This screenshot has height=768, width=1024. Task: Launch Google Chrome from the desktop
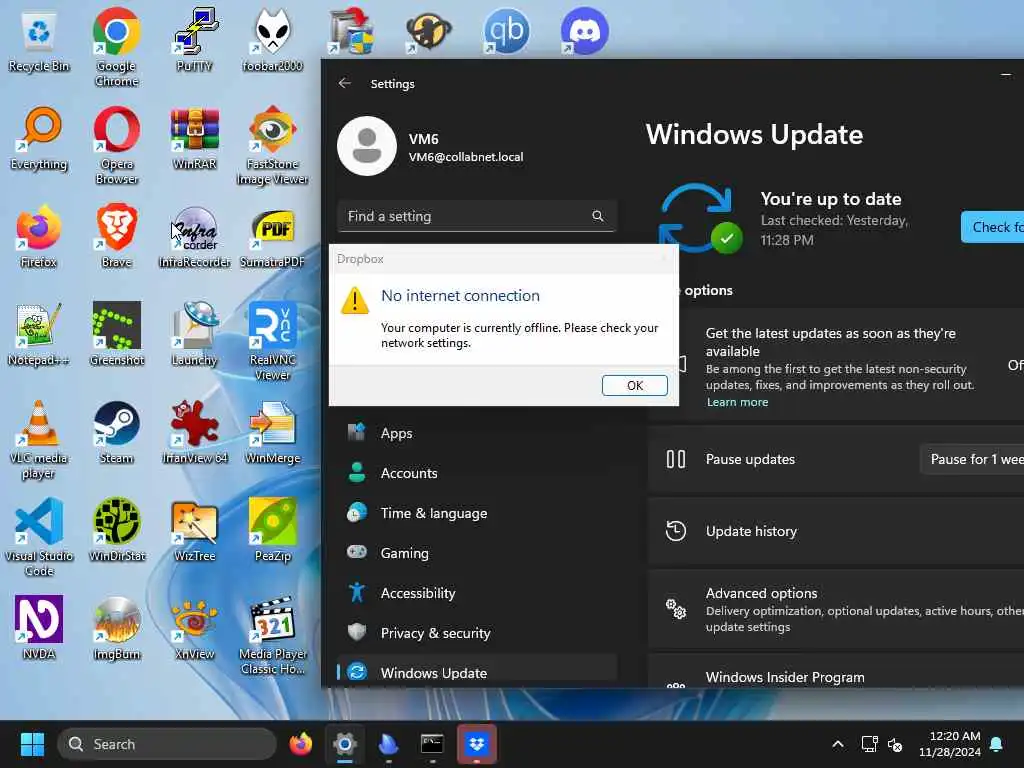[x=116, y=47]
